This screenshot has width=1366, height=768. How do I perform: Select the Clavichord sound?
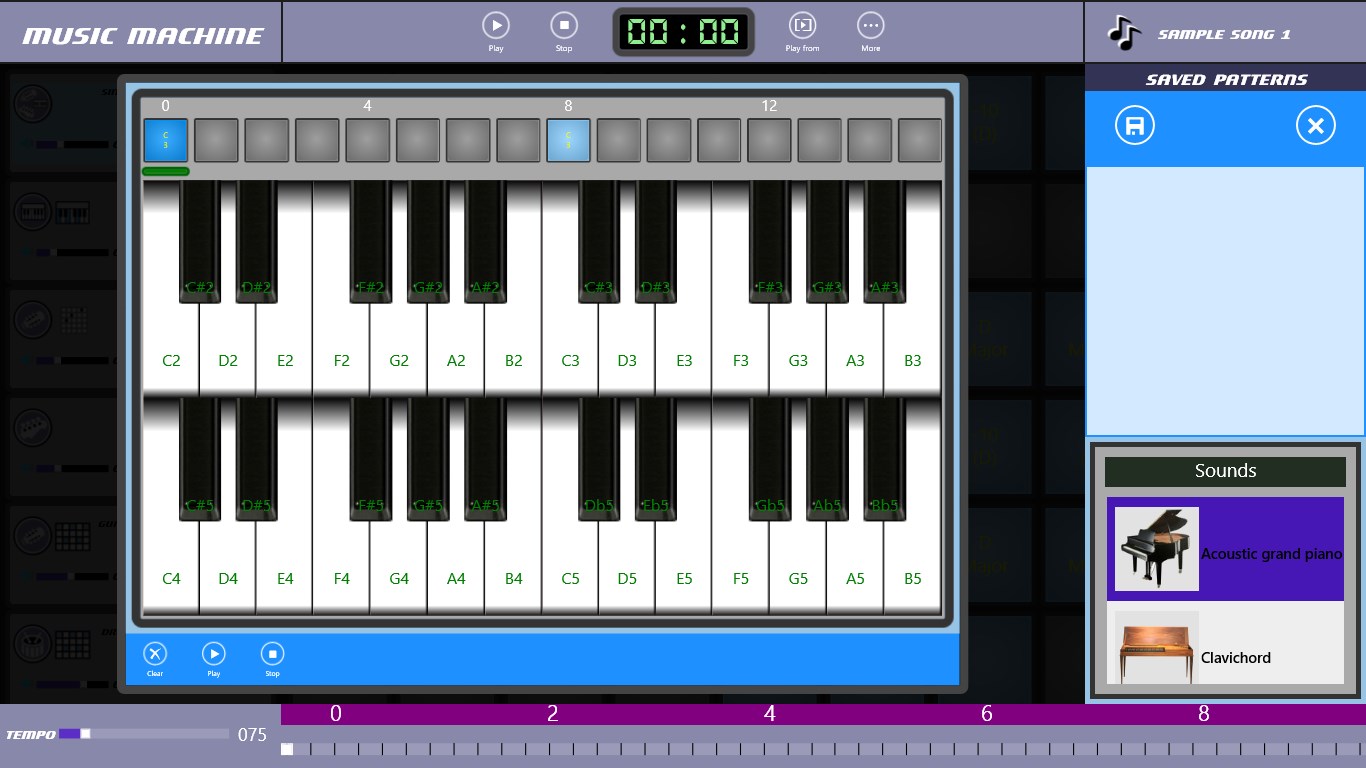[1225, 652]
